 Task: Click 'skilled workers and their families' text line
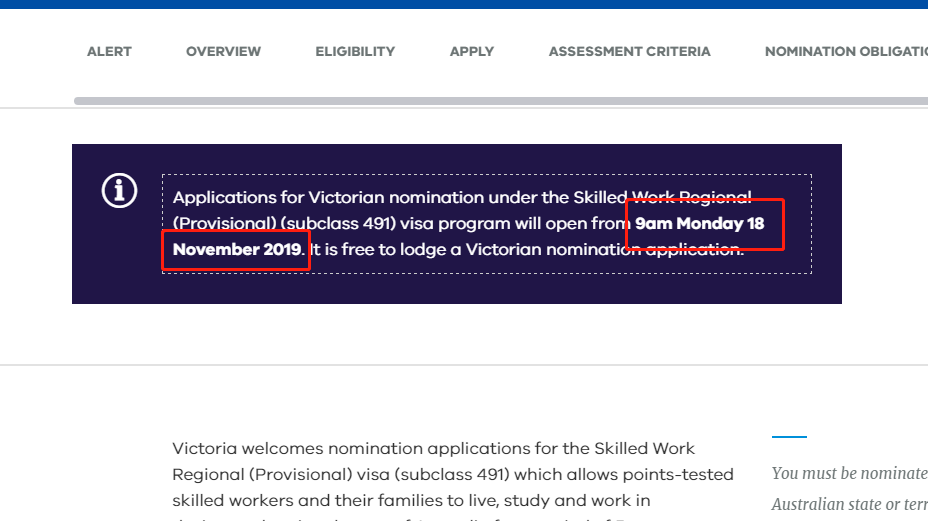coord(411,500)
